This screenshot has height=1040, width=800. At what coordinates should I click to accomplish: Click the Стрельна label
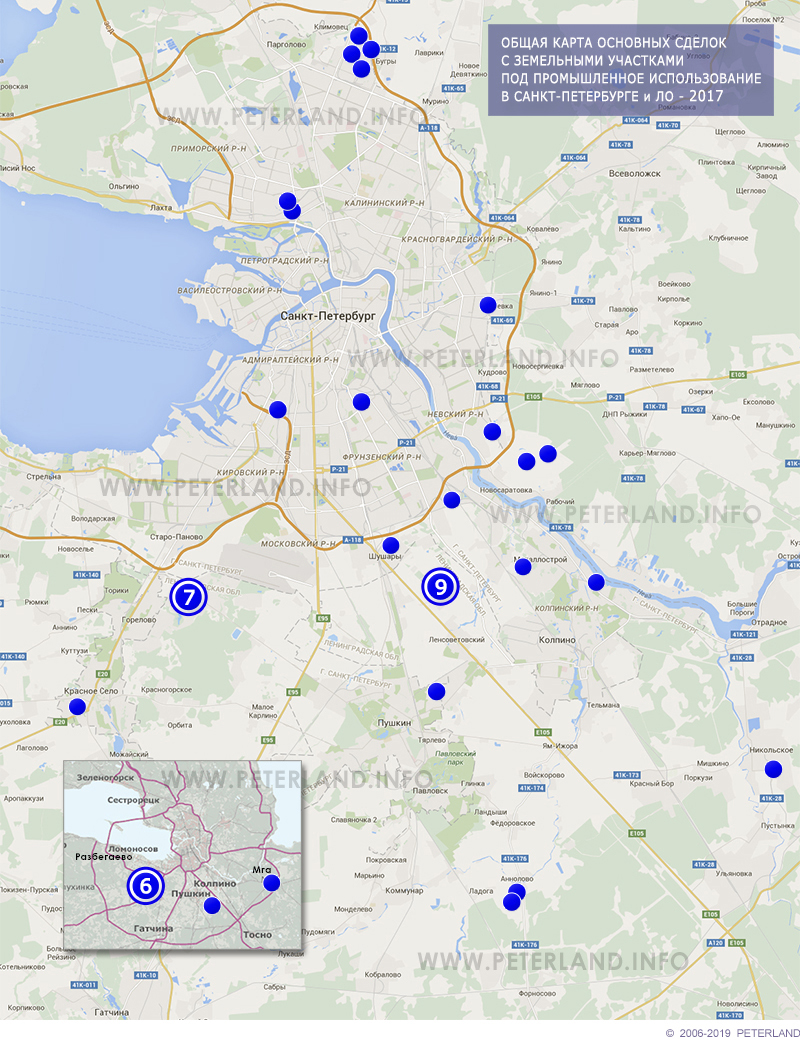click(44, 476)
